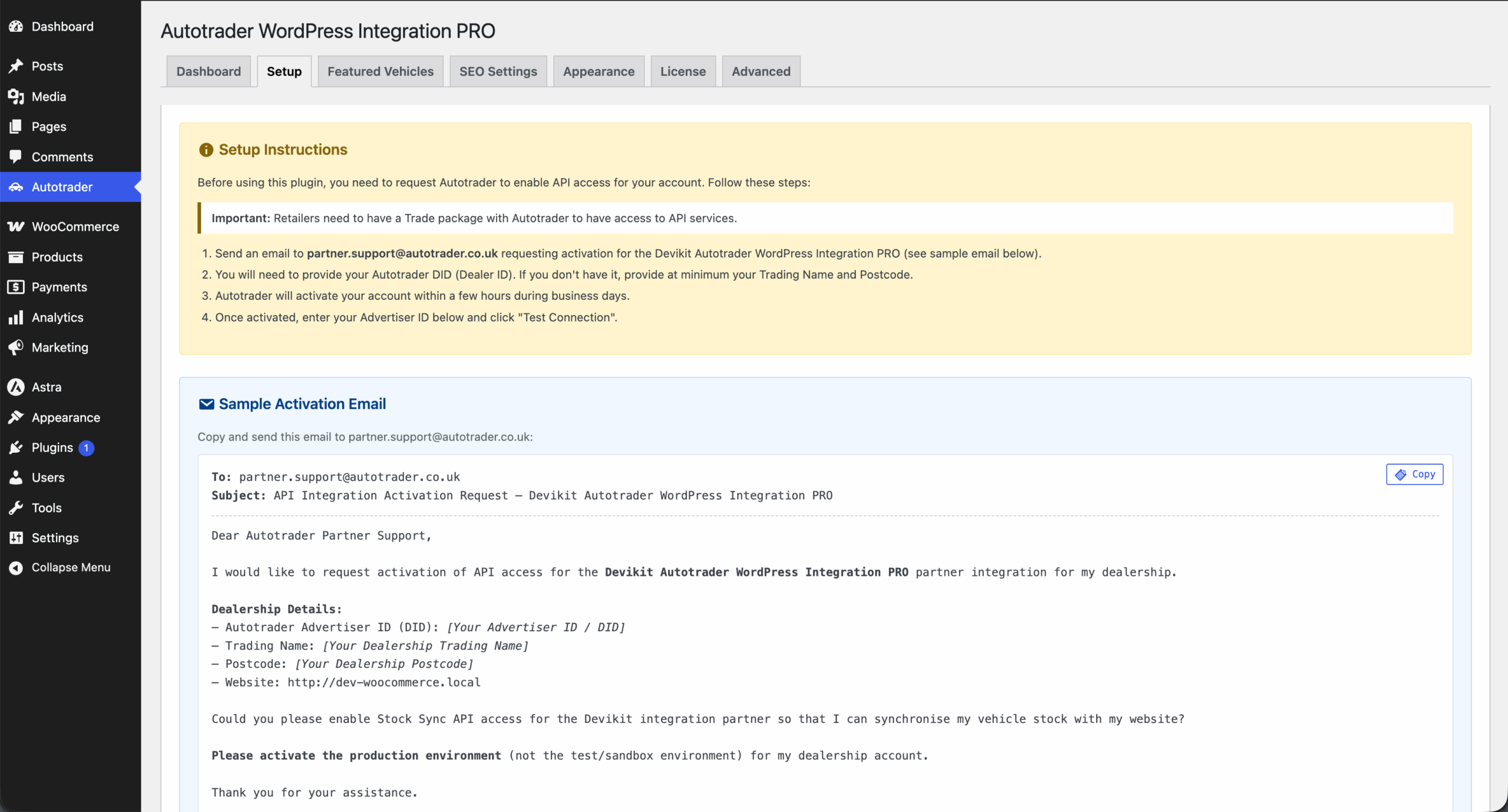Open Payments in sidebar
Image resolution: width=1508 pixels, height=812 pixels.
point(71,287)
